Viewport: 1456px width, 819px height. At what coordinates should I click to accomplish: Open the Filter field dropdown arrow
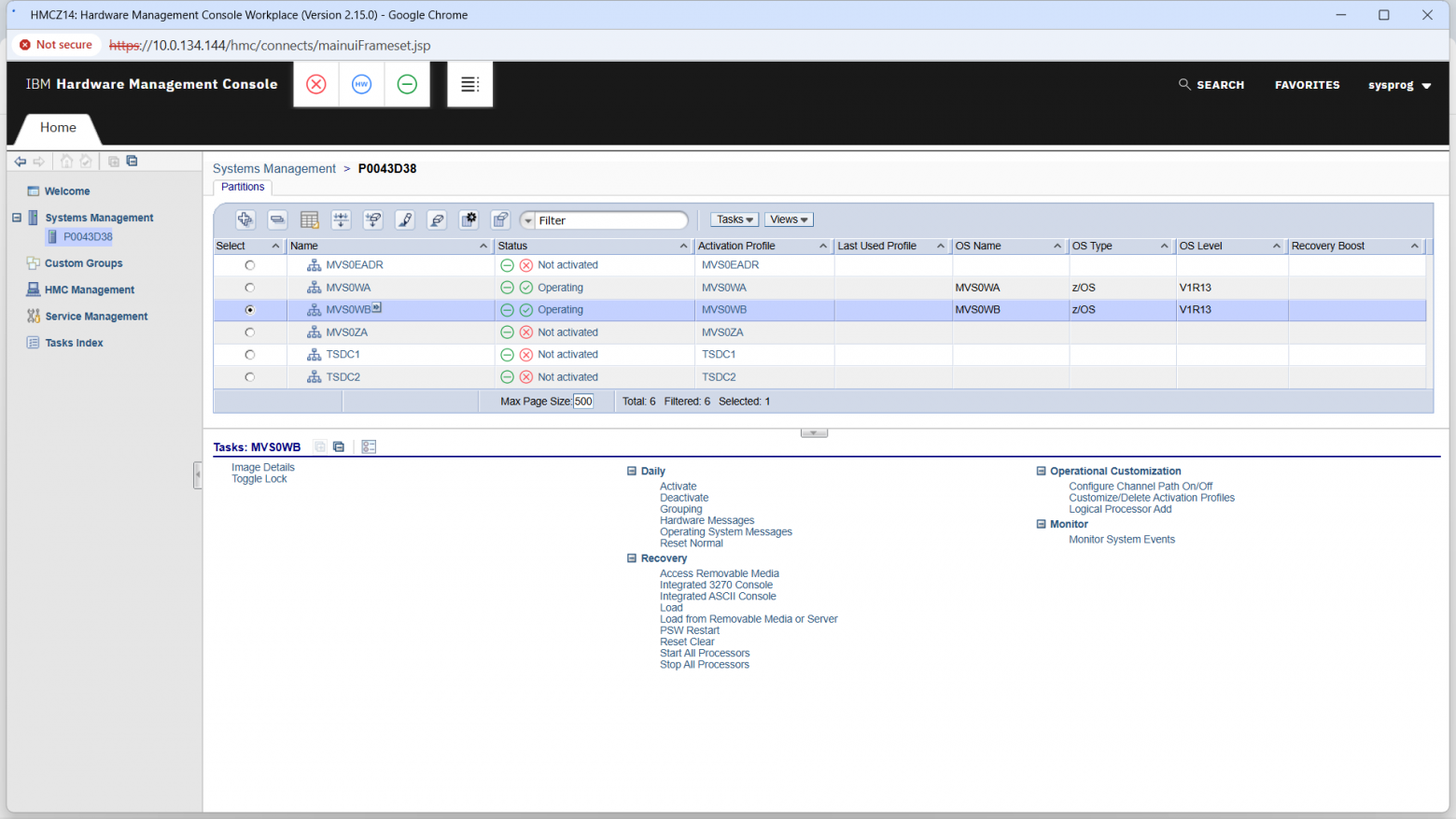click(528, 221)
